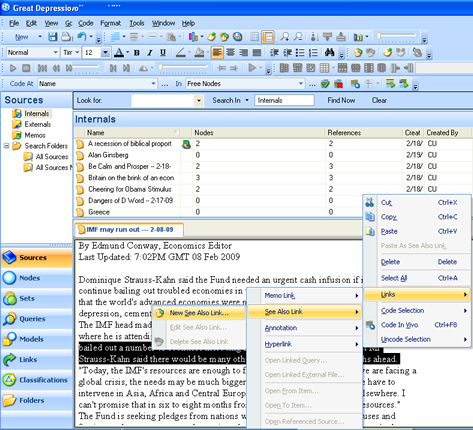This screenshot has width=473, height=430.
Task: Click the font color A icon
Action: [x=119, y=53]
